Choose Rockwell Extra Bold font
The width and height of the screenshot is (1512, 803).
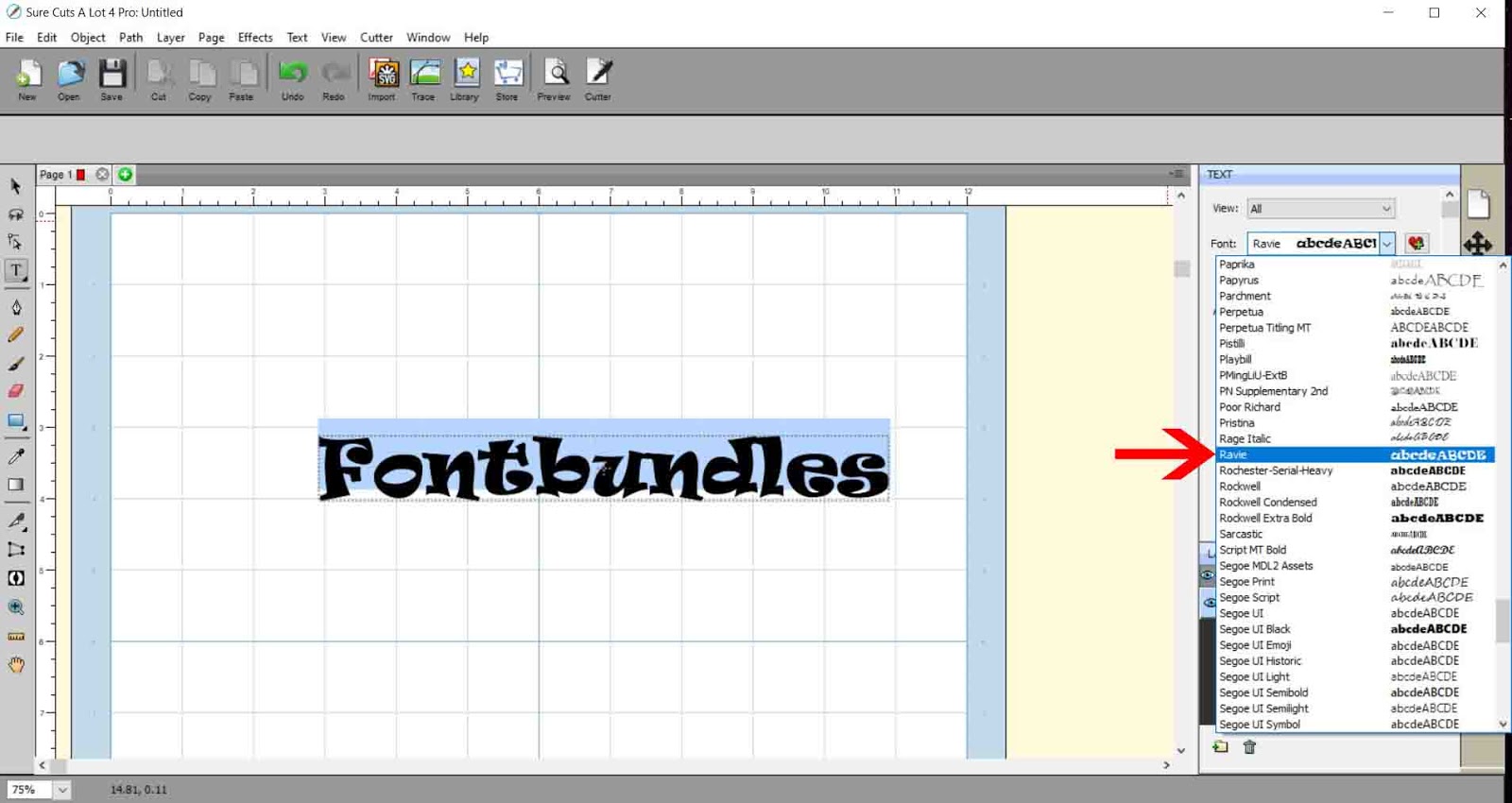[1355, 519]
